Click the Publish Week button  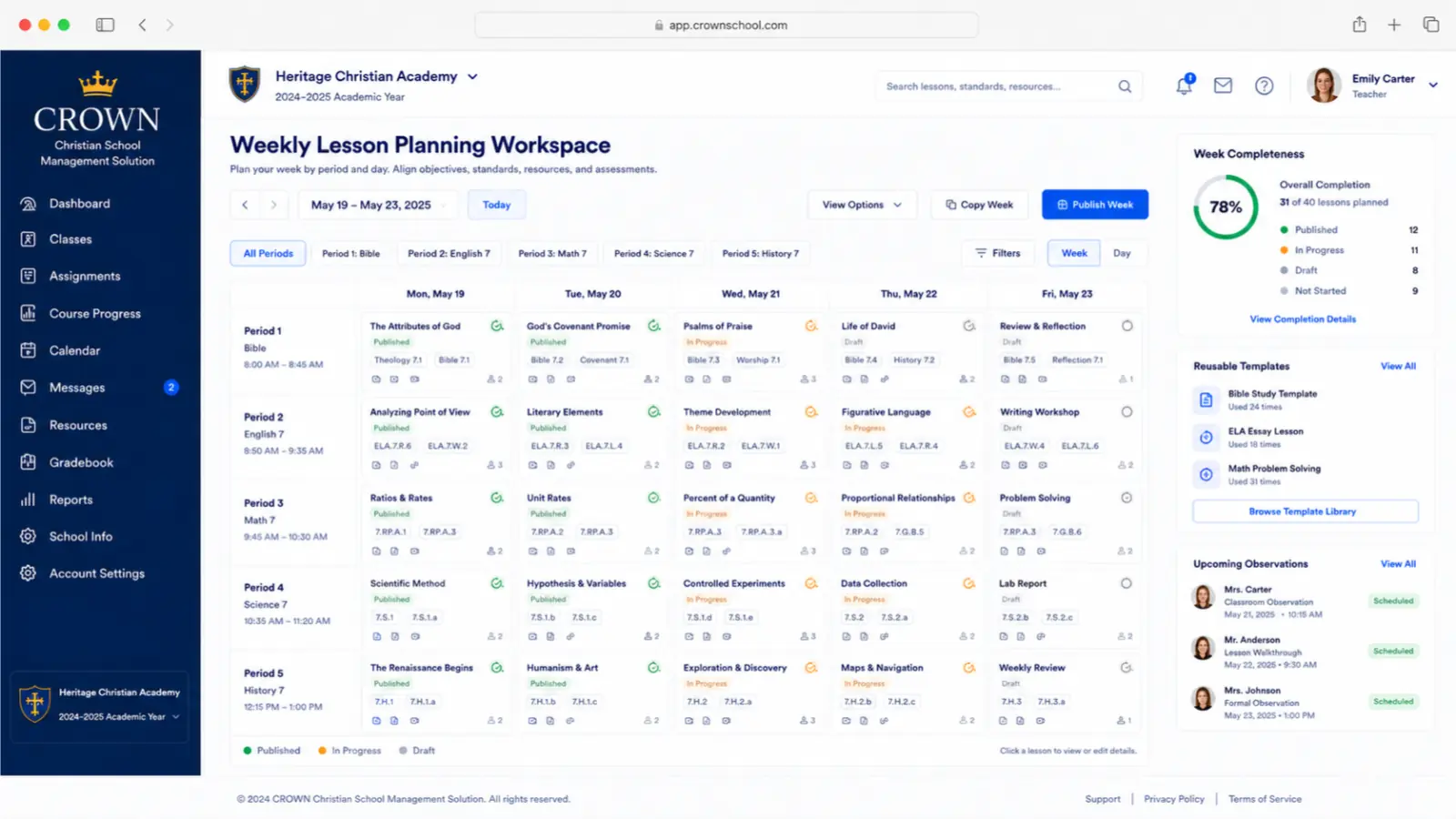[1095, 205]
